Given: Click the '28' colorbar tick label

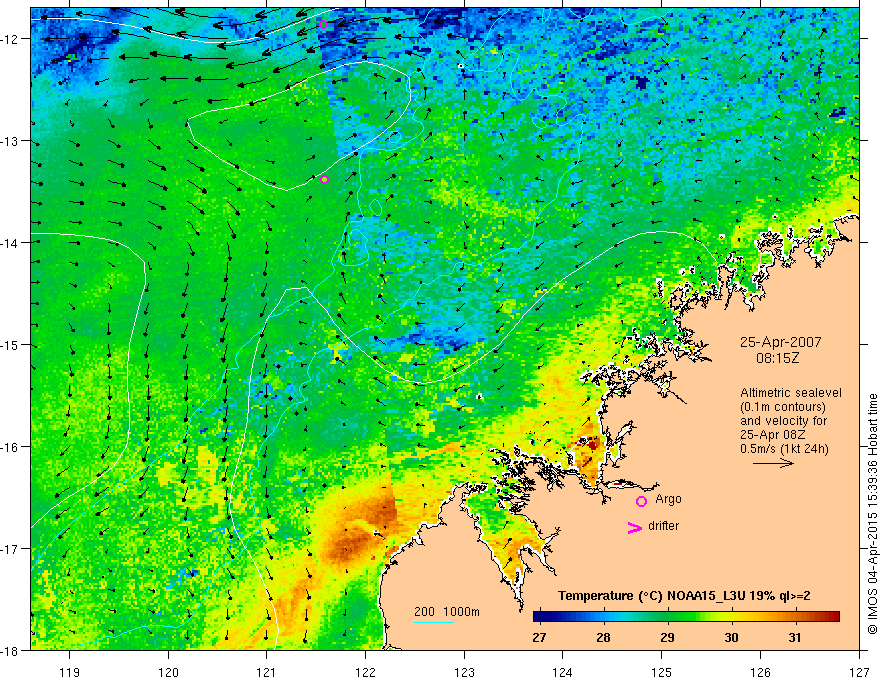Looking at the screenshot, I should tap(603, 637).
